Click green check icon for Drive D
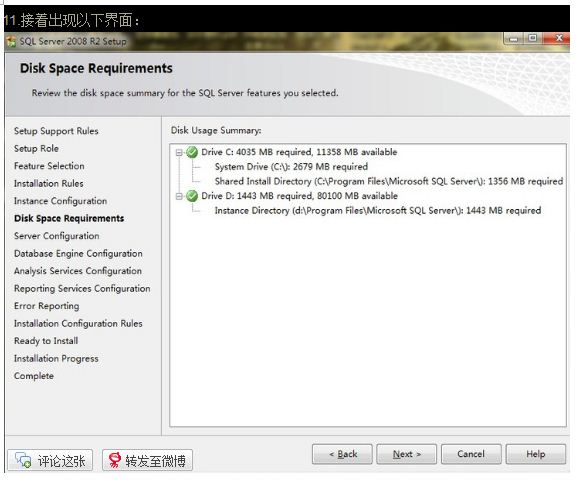The image size is (582, 480). pyautogui.click(x=192, y=196)
